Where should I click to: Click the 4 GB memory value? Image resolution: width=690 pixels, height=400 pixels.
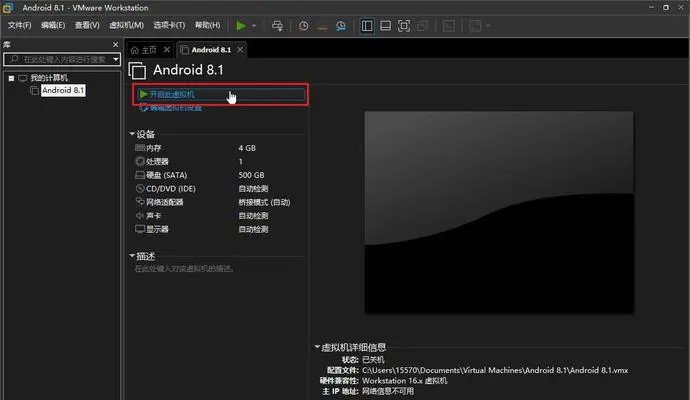tap(247, 148)
